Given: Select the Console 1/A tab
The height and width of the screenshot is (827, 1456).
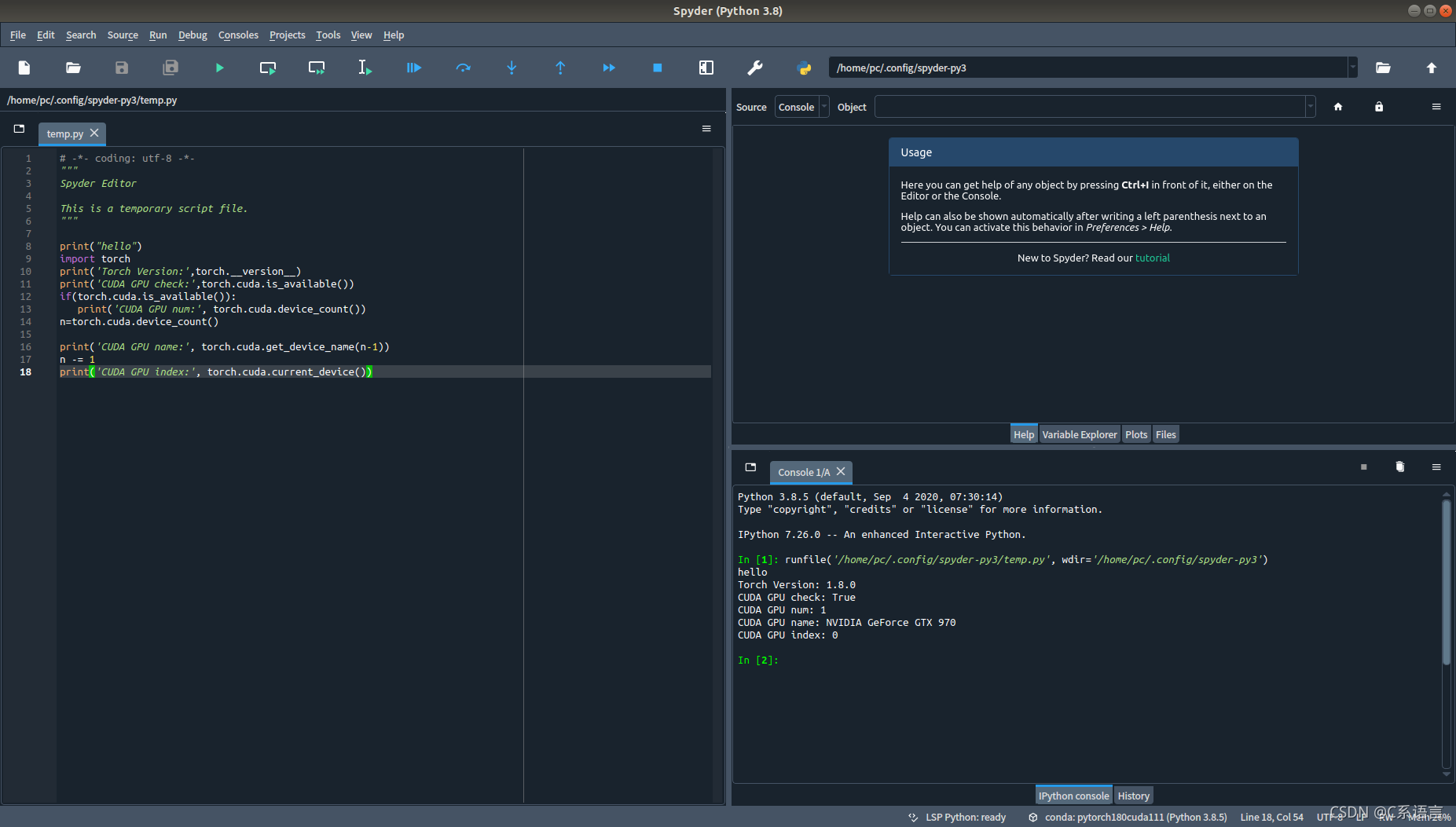Looking at the screenshot, I should click(803, 472).
